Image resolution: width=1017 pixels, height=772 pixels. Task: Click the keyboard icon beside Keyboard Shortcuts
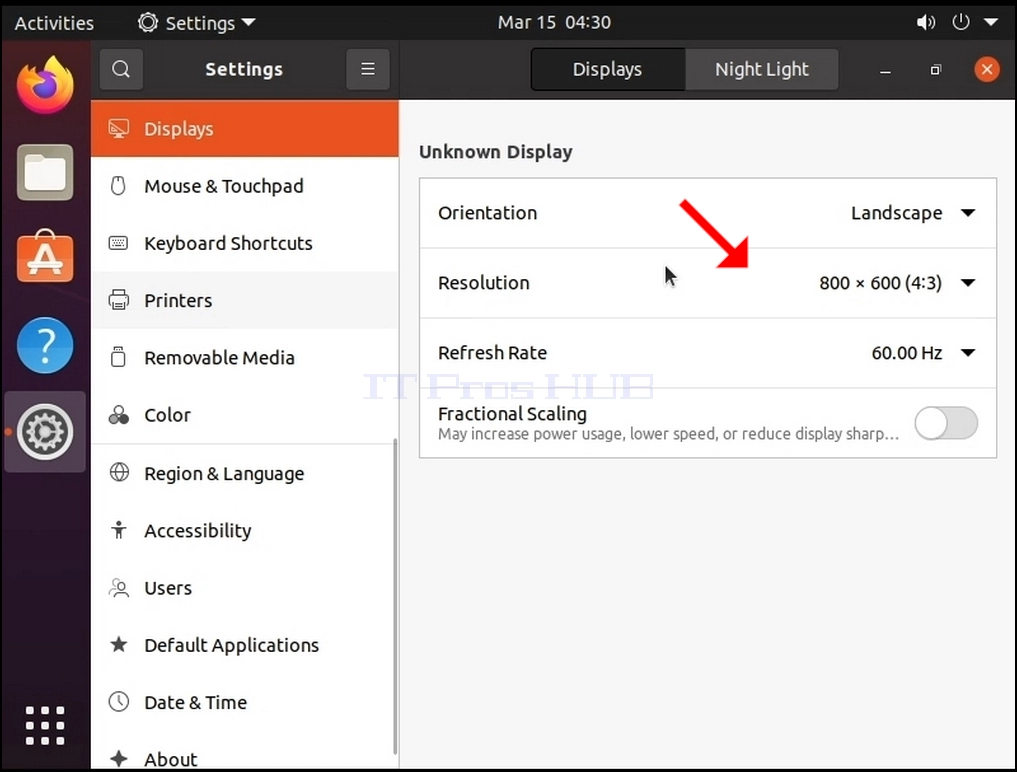(118, 243)
